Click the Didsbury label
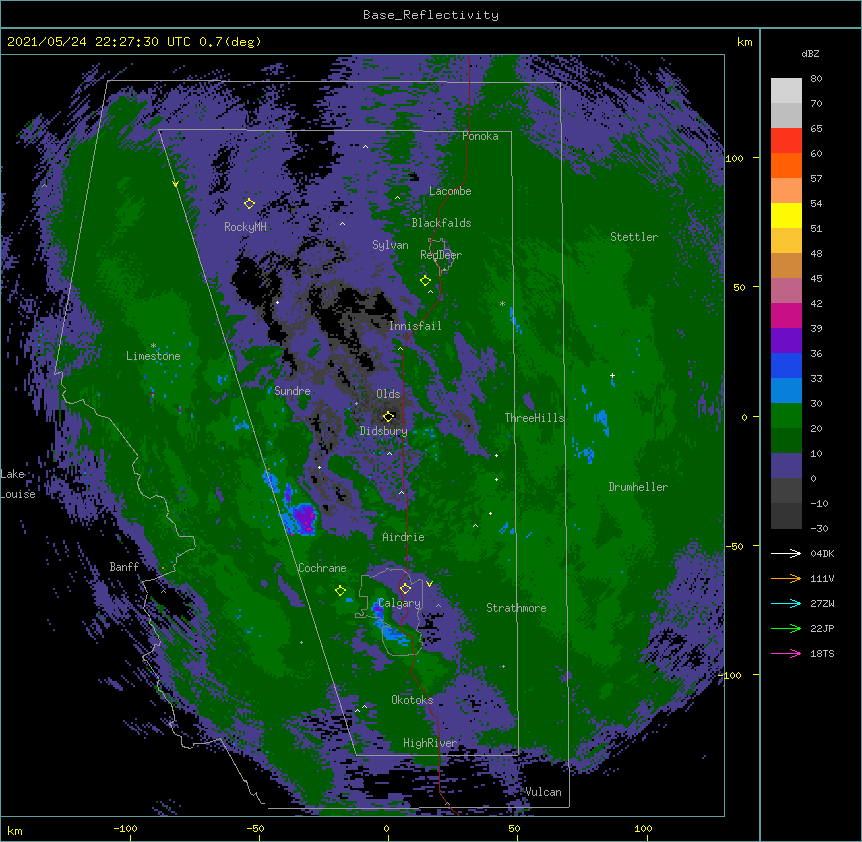862x842 pixels. click(383, 431)
